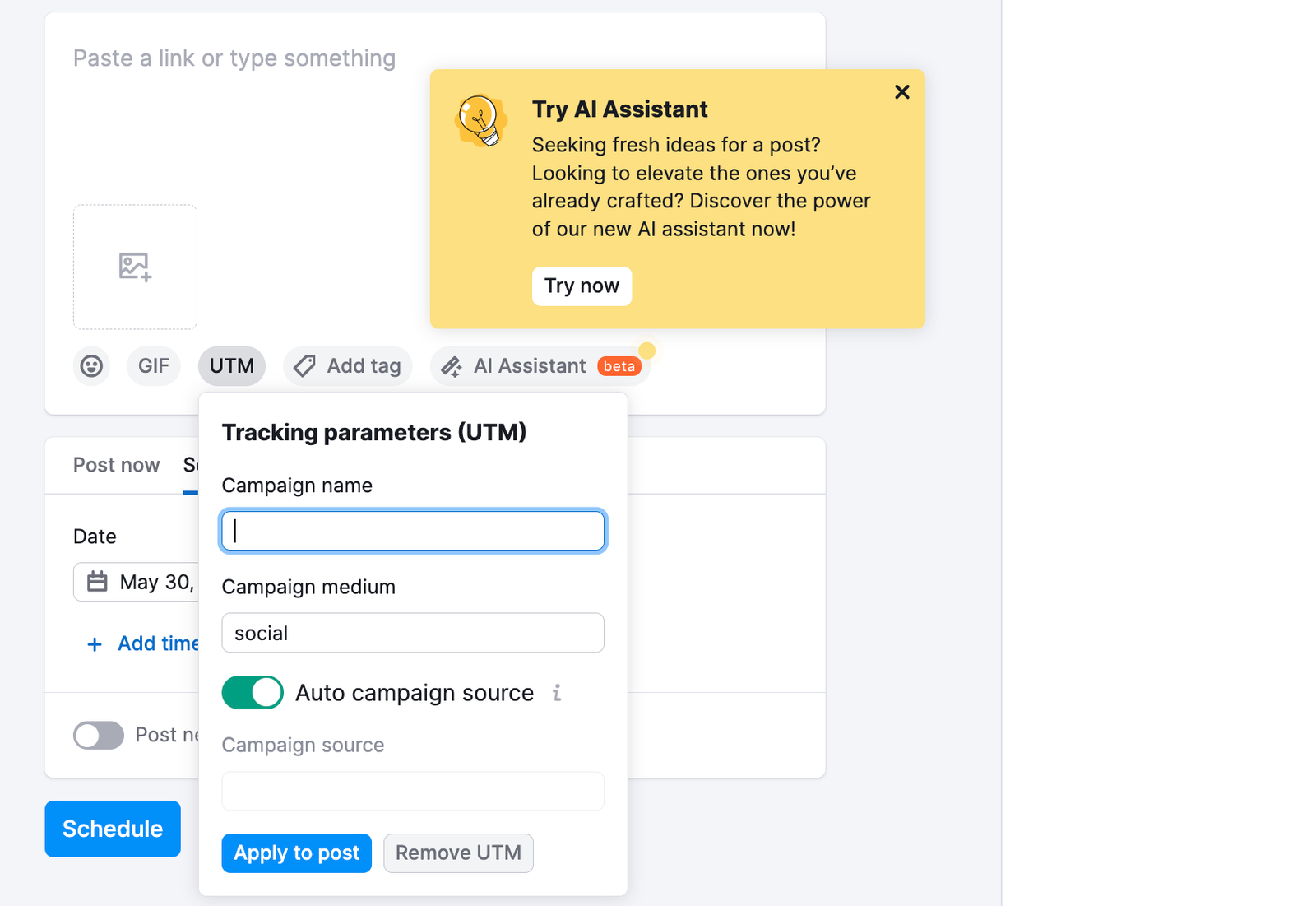This screenshot has height=906, width=1316.
Task: Open the date picker showing May 30
Action: point(156,582)
